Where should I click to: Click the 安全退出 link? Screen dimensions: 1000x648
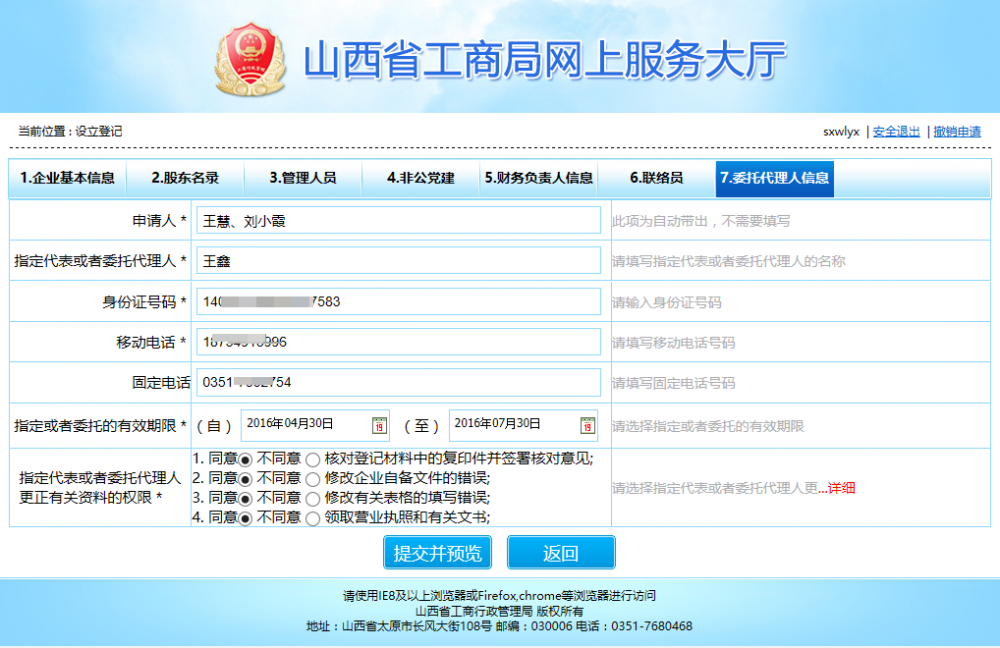896,131
